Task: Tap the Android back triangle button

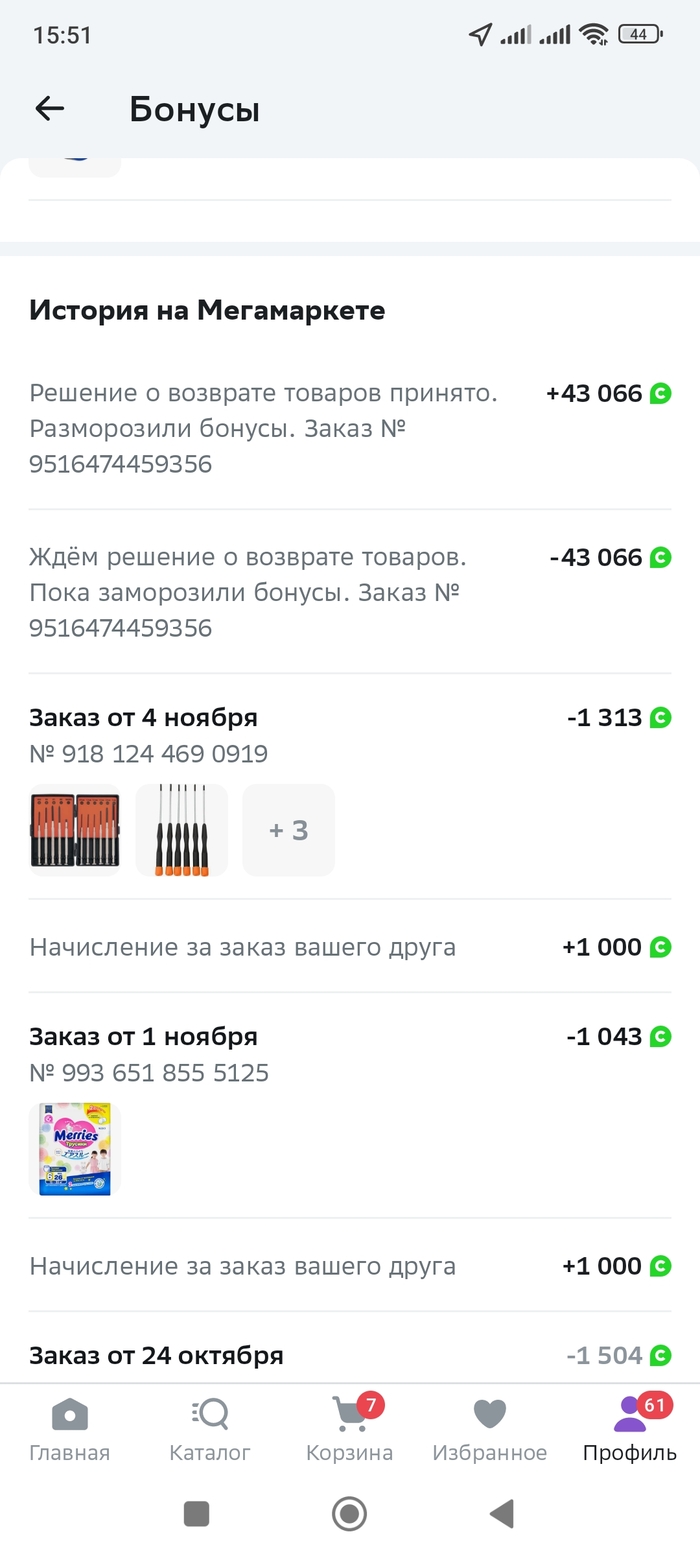Action: pos(502,1514)
